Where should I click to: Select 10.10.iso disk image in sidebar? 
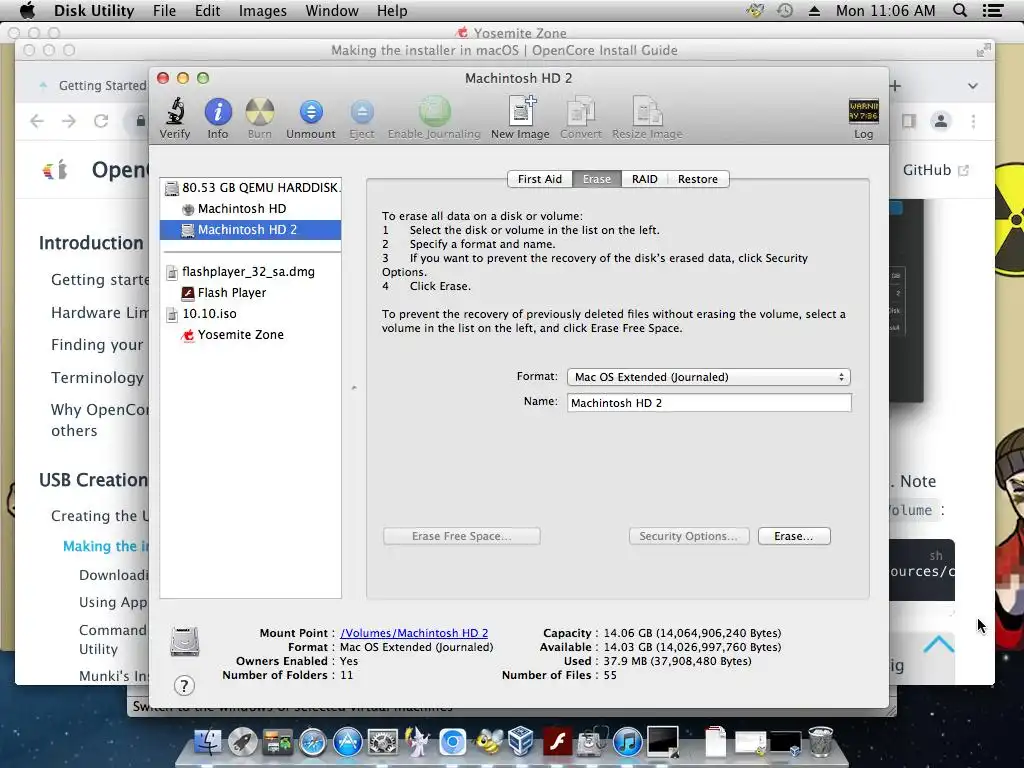click(251, 313)
